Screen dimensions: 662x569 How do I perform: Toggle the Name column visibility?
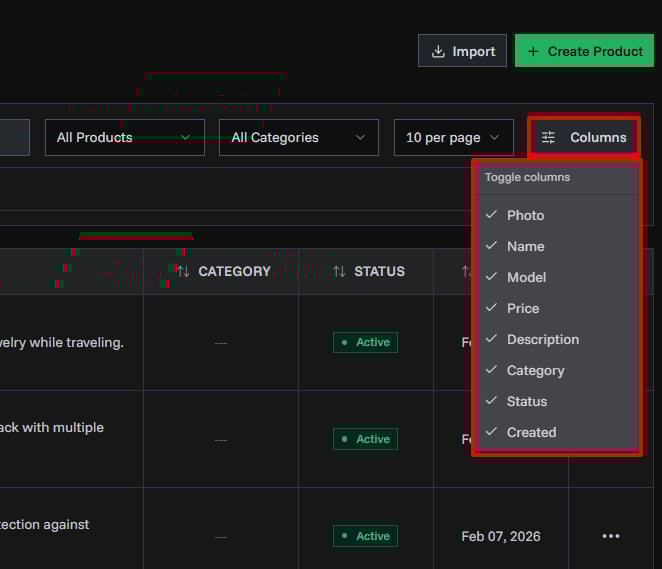[557, 246]
